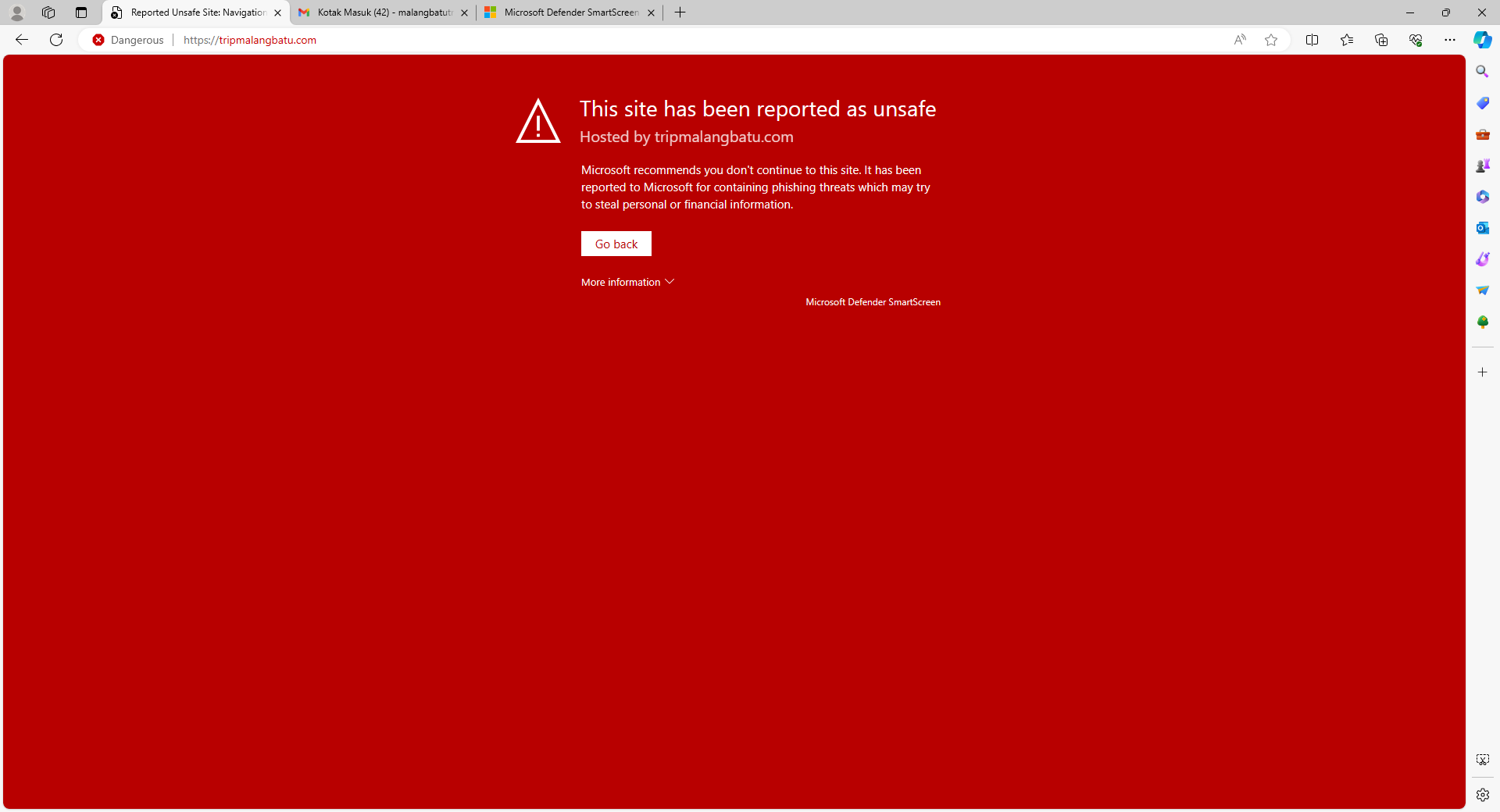Open the Workspaces icon
1500x812 pixels.
pyautogui.click(x=48, y=12)
